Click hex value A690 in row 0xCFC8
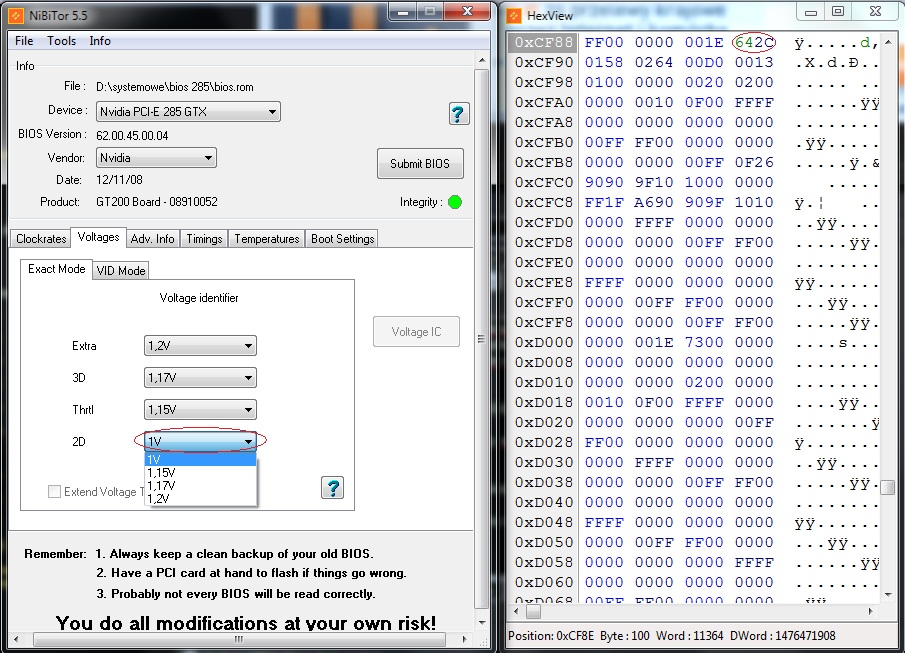This screenshot has width=905, height=653. [x=654, y=202]
